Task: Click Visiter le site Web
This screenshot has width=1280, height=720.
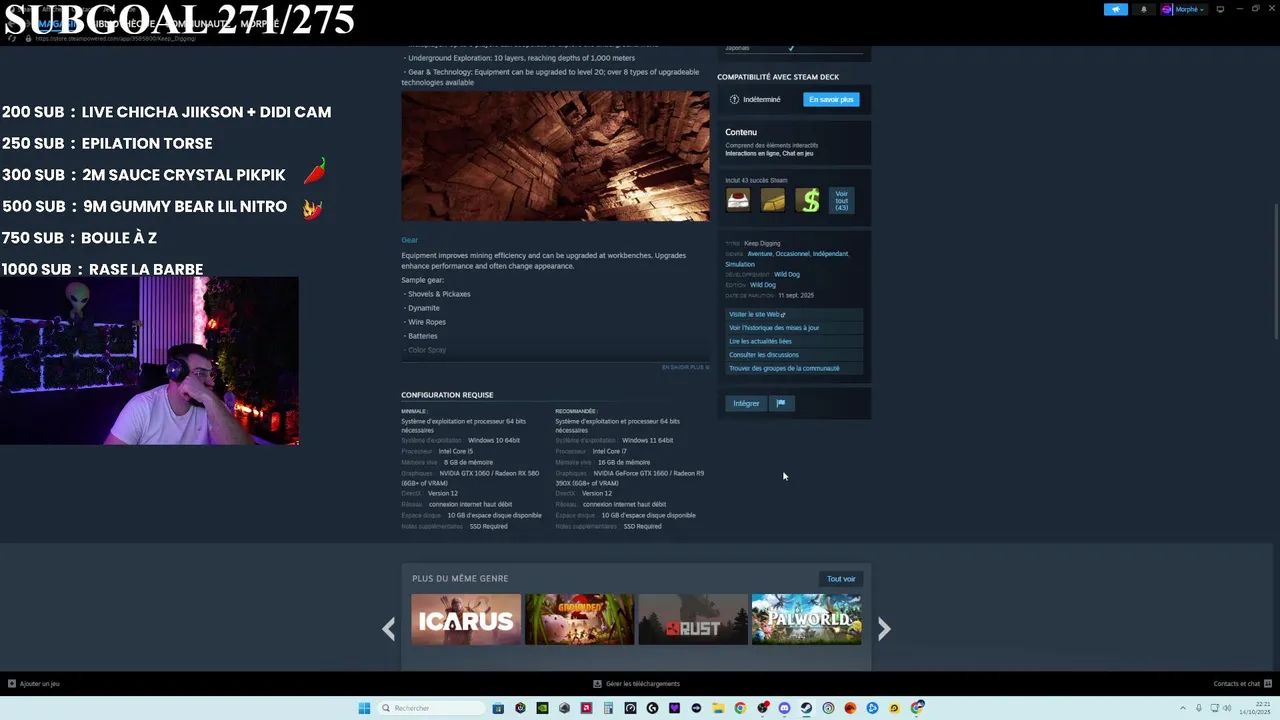Action: coord(794,314)
